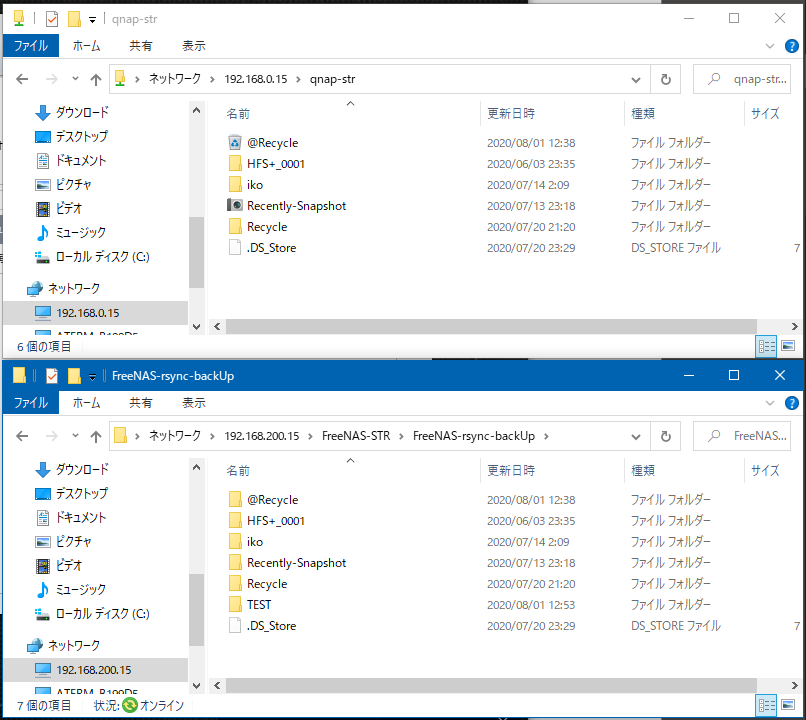
Task: Open help in the FreeNAS-rsync-backUp window
Action: (792, 403)
